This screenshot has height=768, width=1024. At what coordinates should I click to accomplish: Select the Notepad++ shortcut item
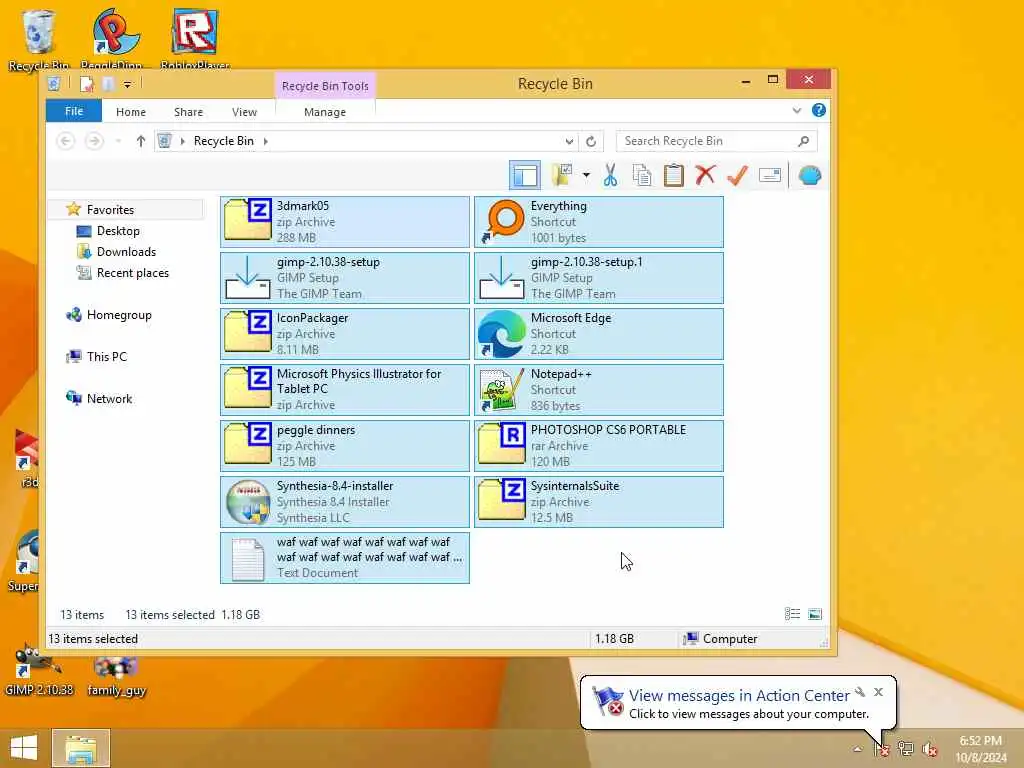click(599, 390)
